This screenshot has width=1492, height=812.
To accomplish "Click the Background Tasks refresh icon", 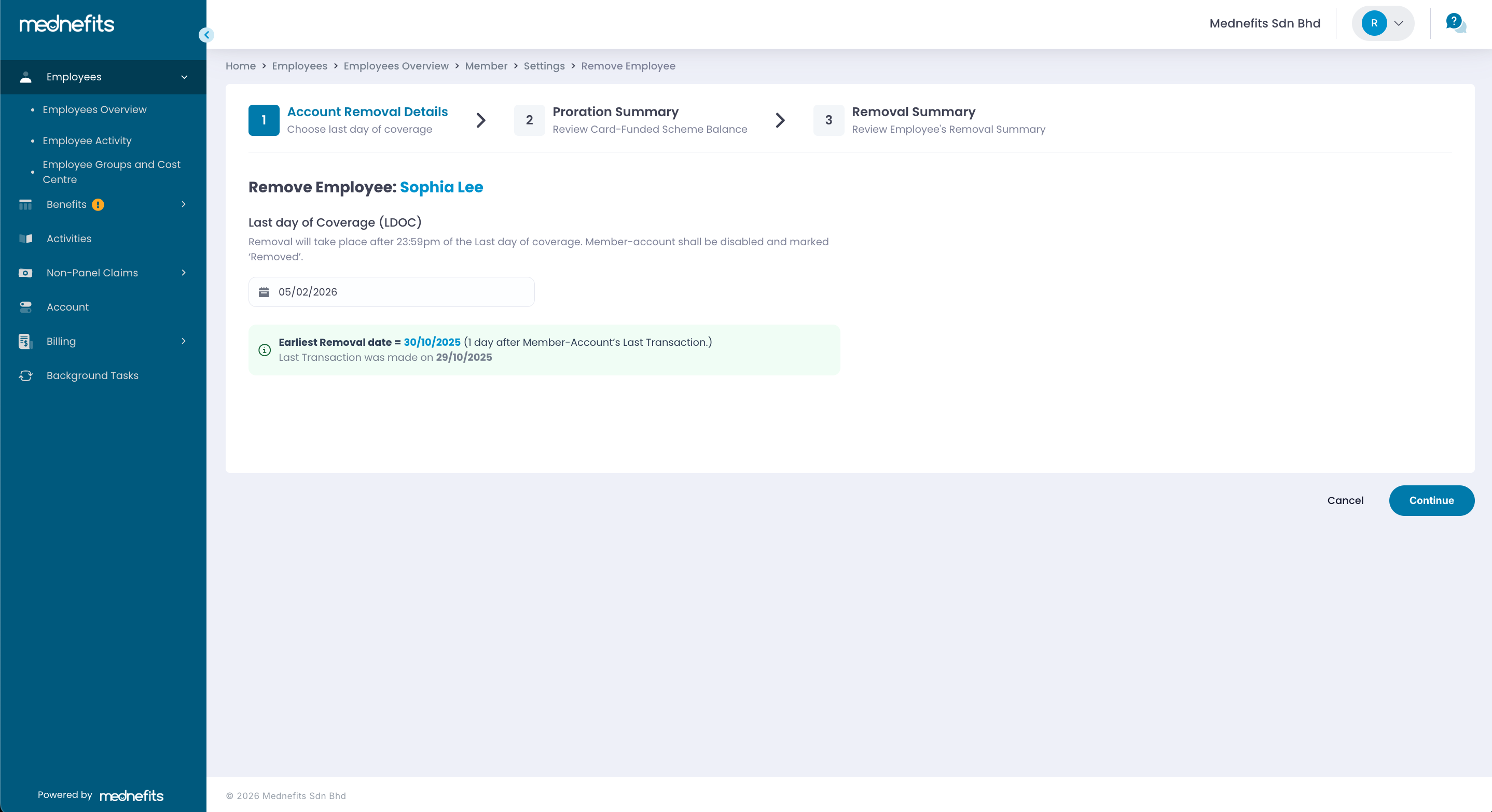I will point(25,375).
